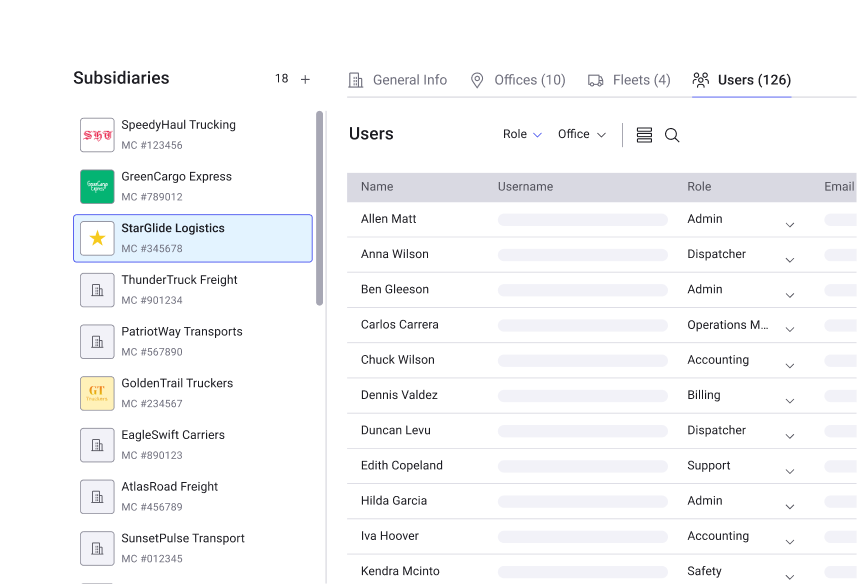Screen dimensions: 857x584
Task: Click the name Anna Wilson
Action: point(395,254)
